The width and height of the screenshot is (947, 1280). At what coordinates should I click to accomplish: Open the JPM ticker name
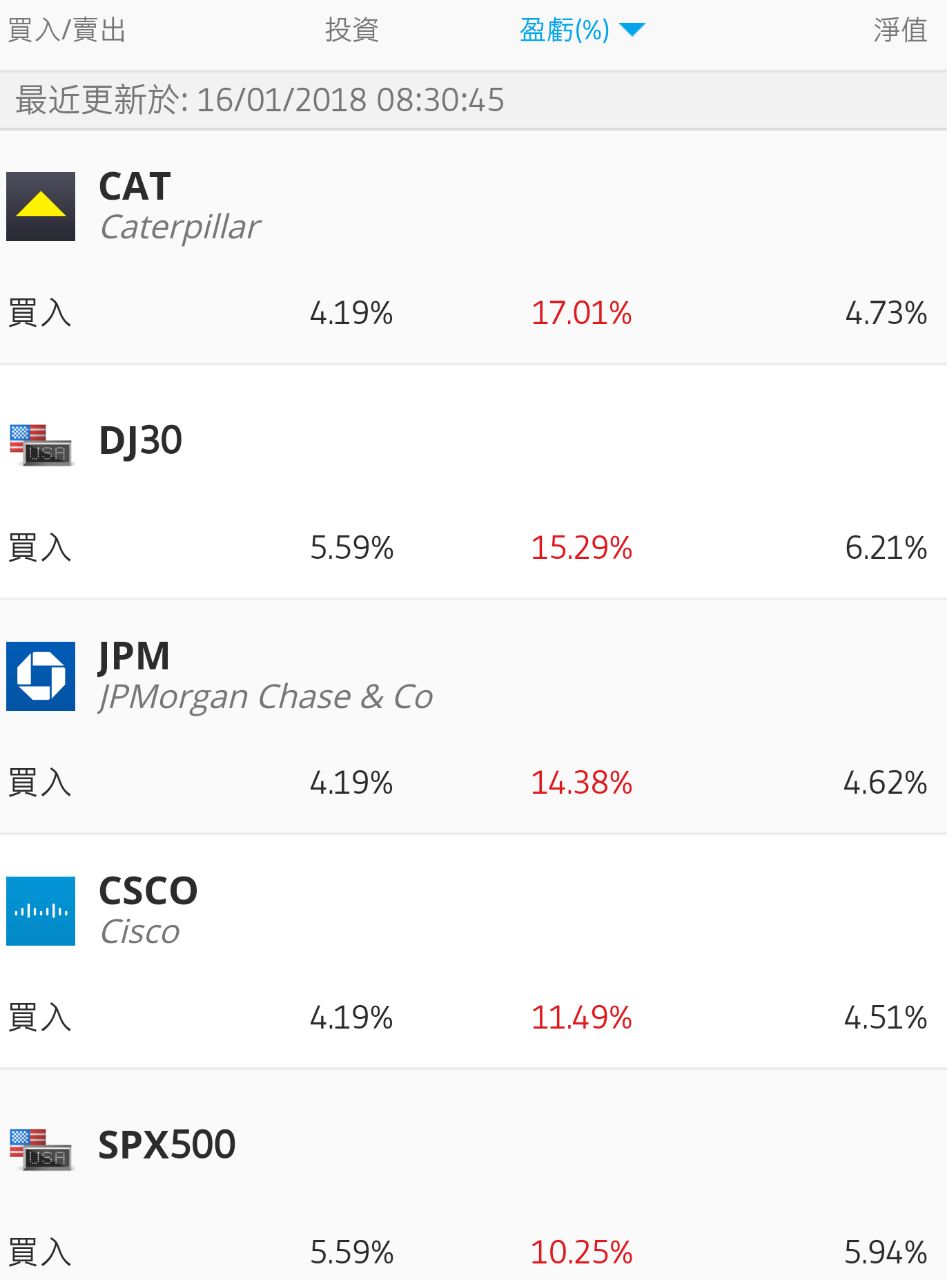(x=134, y=657)
